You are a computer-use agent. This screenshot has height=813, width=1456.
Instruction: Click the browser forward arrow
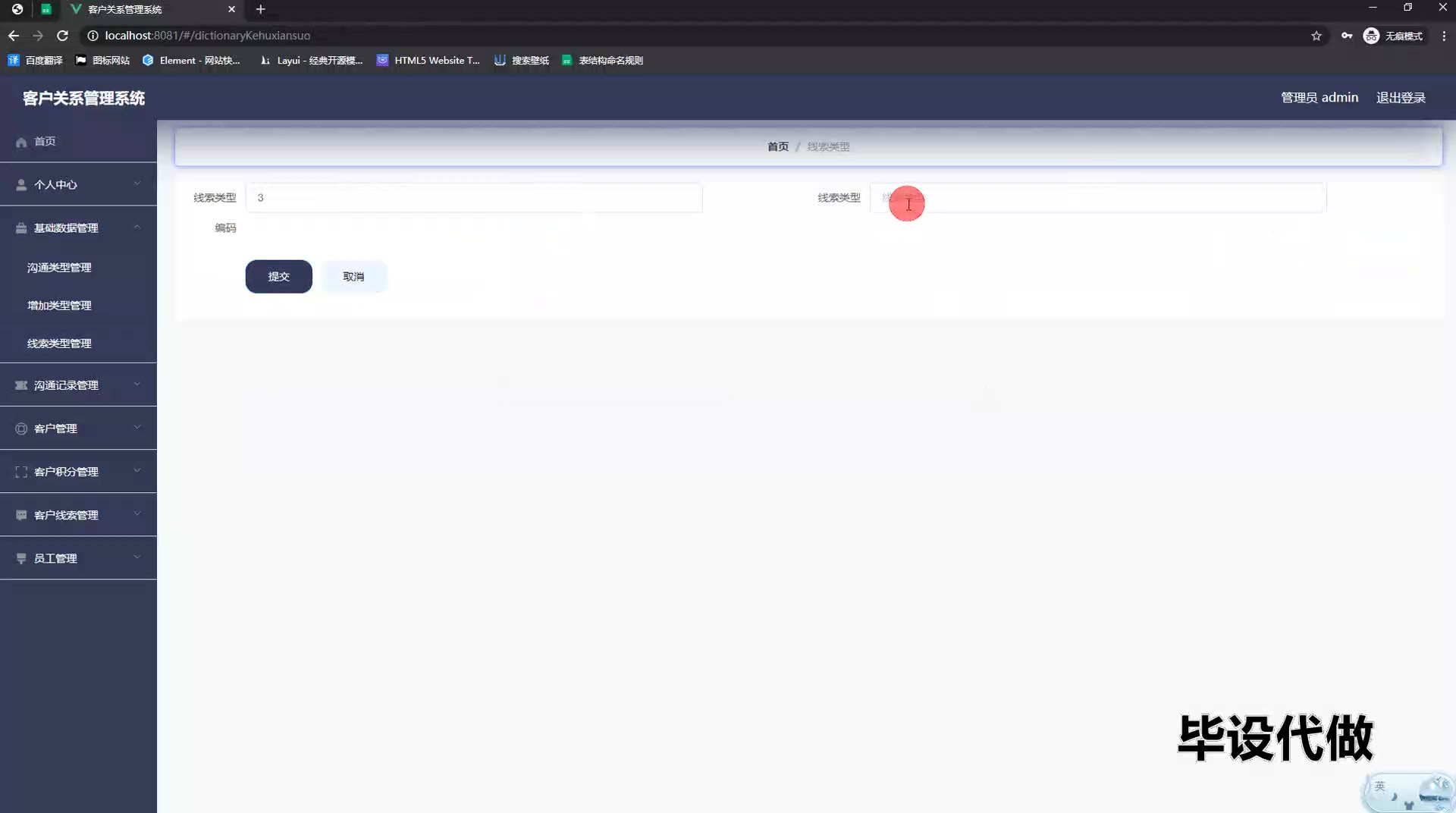pos(38,36)
